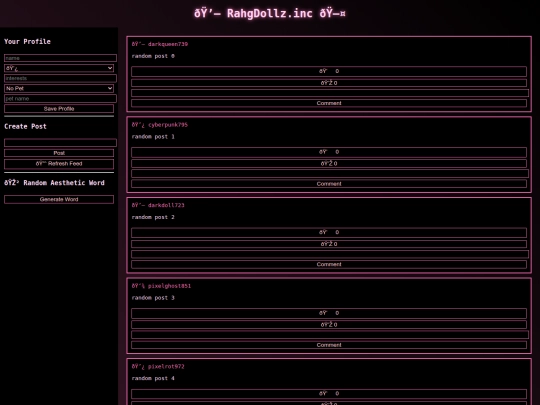This screenshot has width=540, height=405.
Task: Select the pixelrot972 username
Action: [166, 366]
